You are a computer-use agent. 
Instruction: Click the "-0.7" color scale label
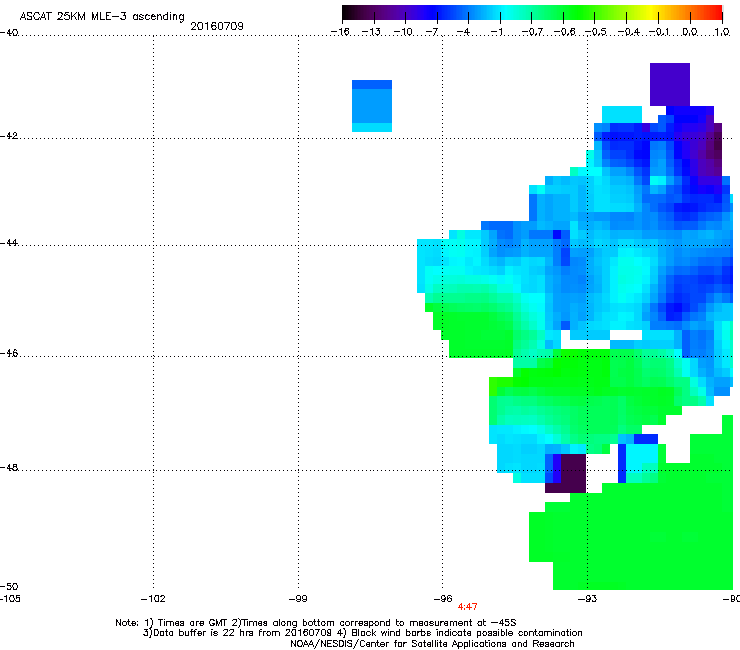532,32
